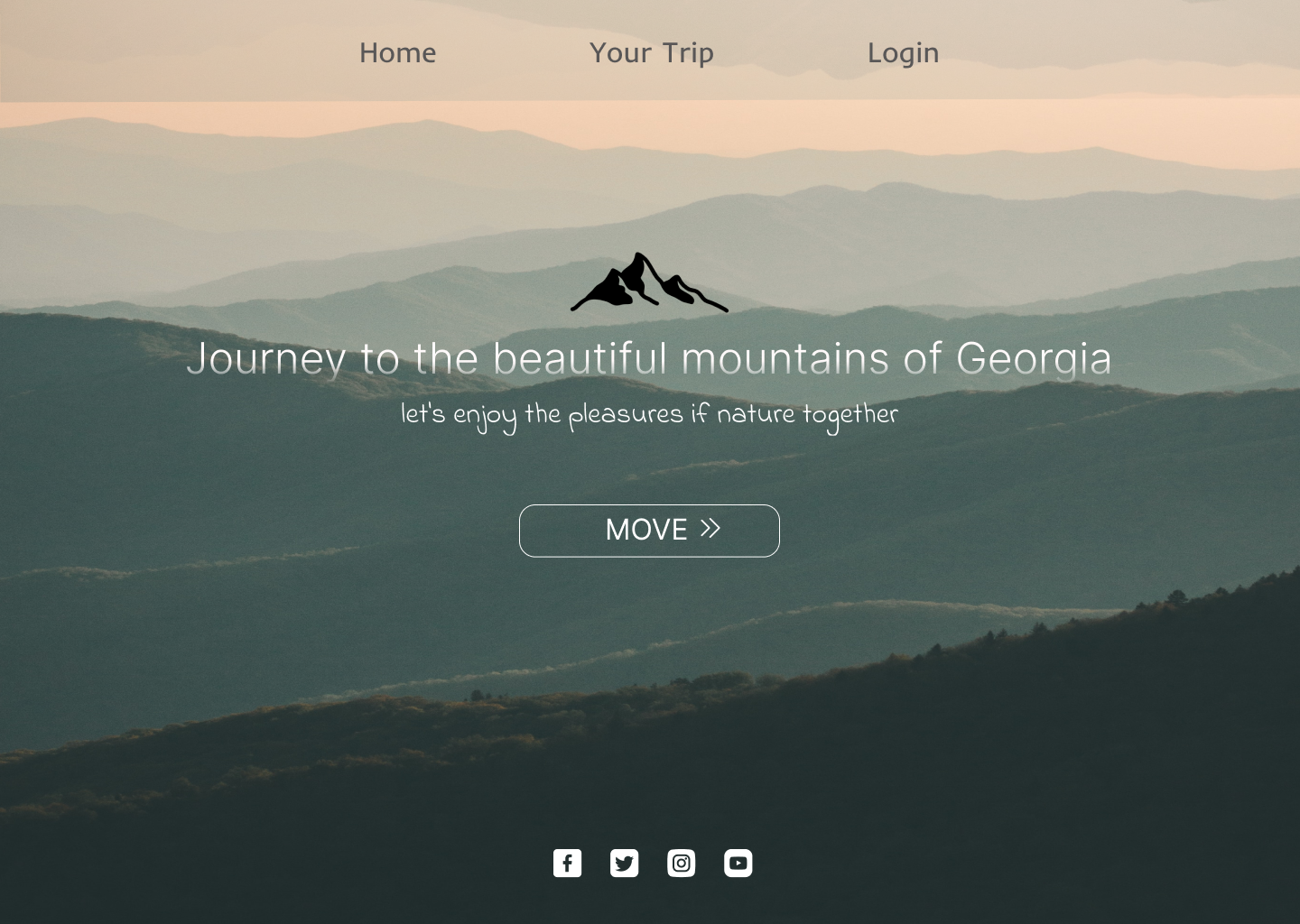Open the Facebook social icon
Viewport: 1300px width, 924px height.
[x=567, y=864]
